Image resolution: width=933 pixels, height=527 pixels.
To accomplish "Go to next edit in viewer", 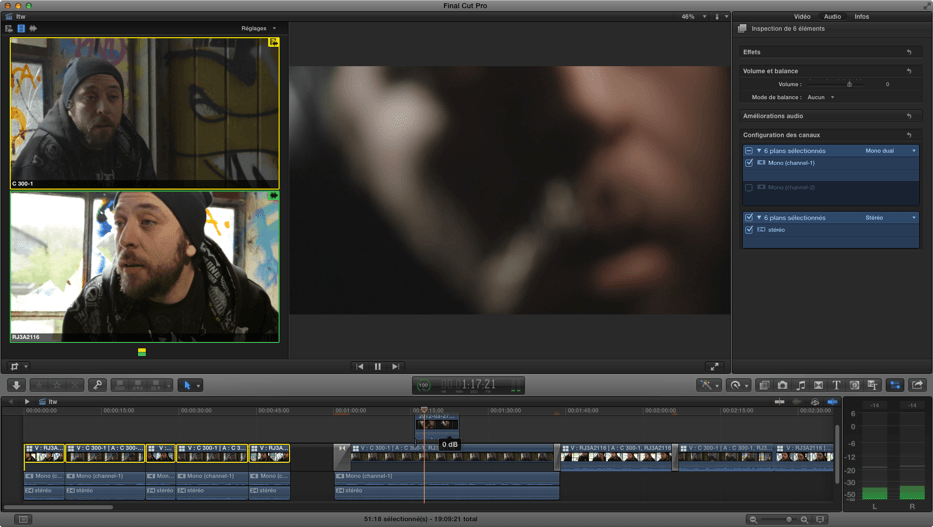I will 395,366.
